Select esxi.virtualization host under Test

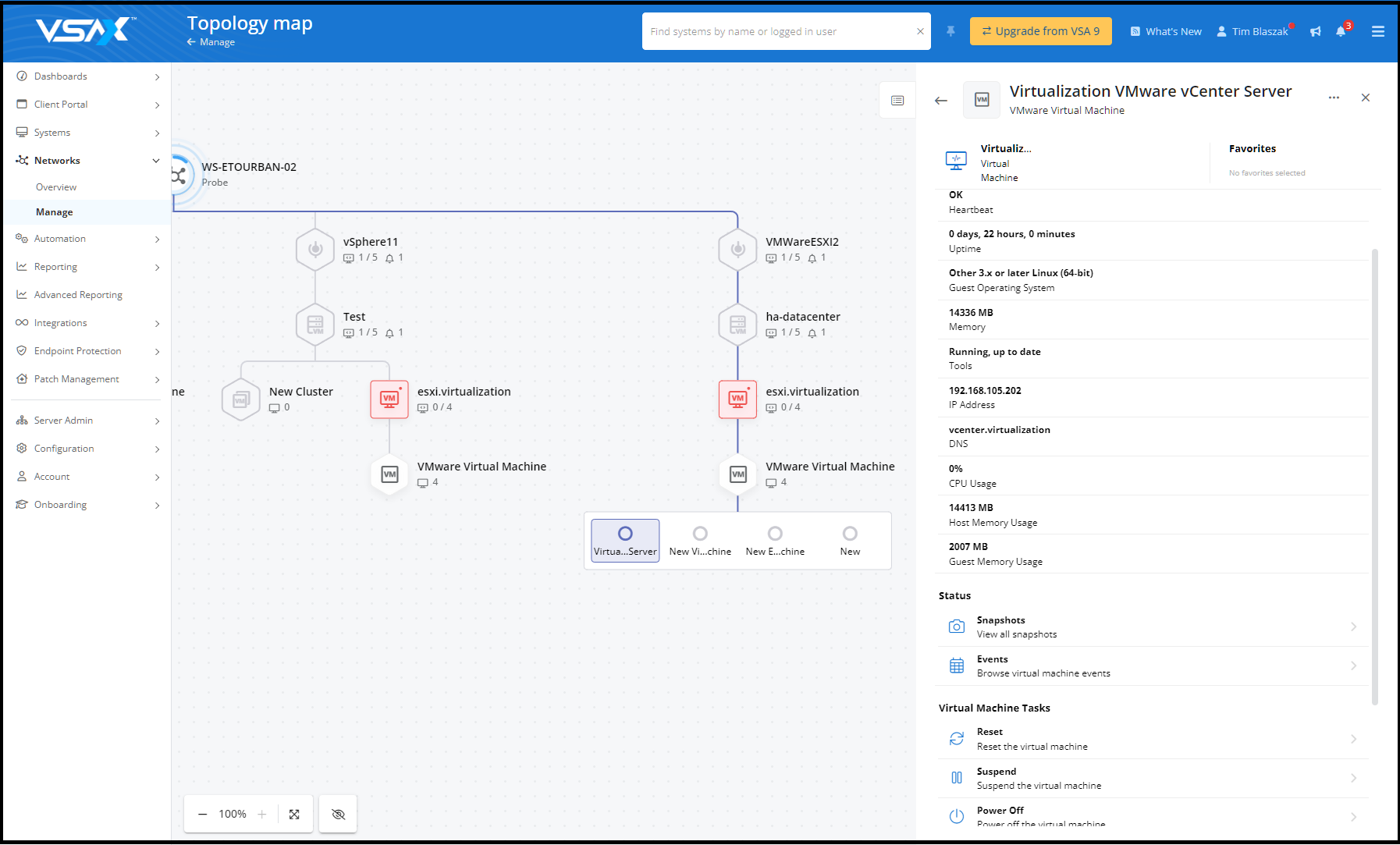[389, 399]
